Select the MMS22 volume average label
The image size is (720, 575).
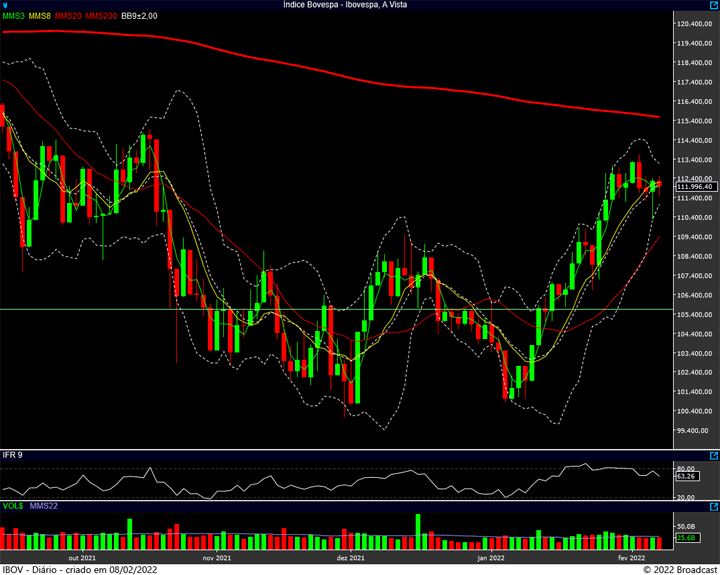click(44, 506)
